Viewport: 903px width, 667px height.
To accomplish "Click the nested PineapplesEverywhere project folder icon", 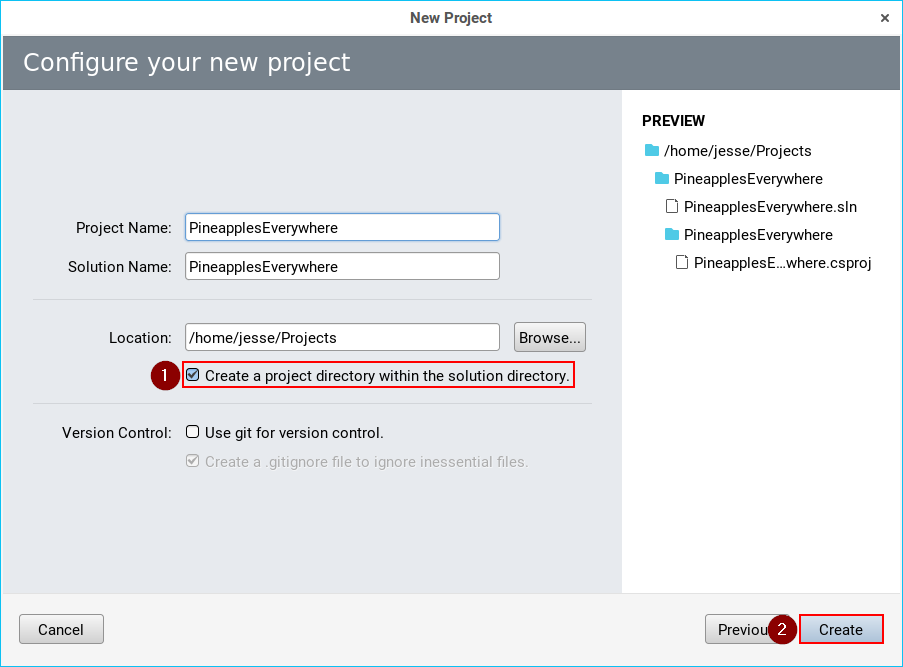I will click(672, 235).
